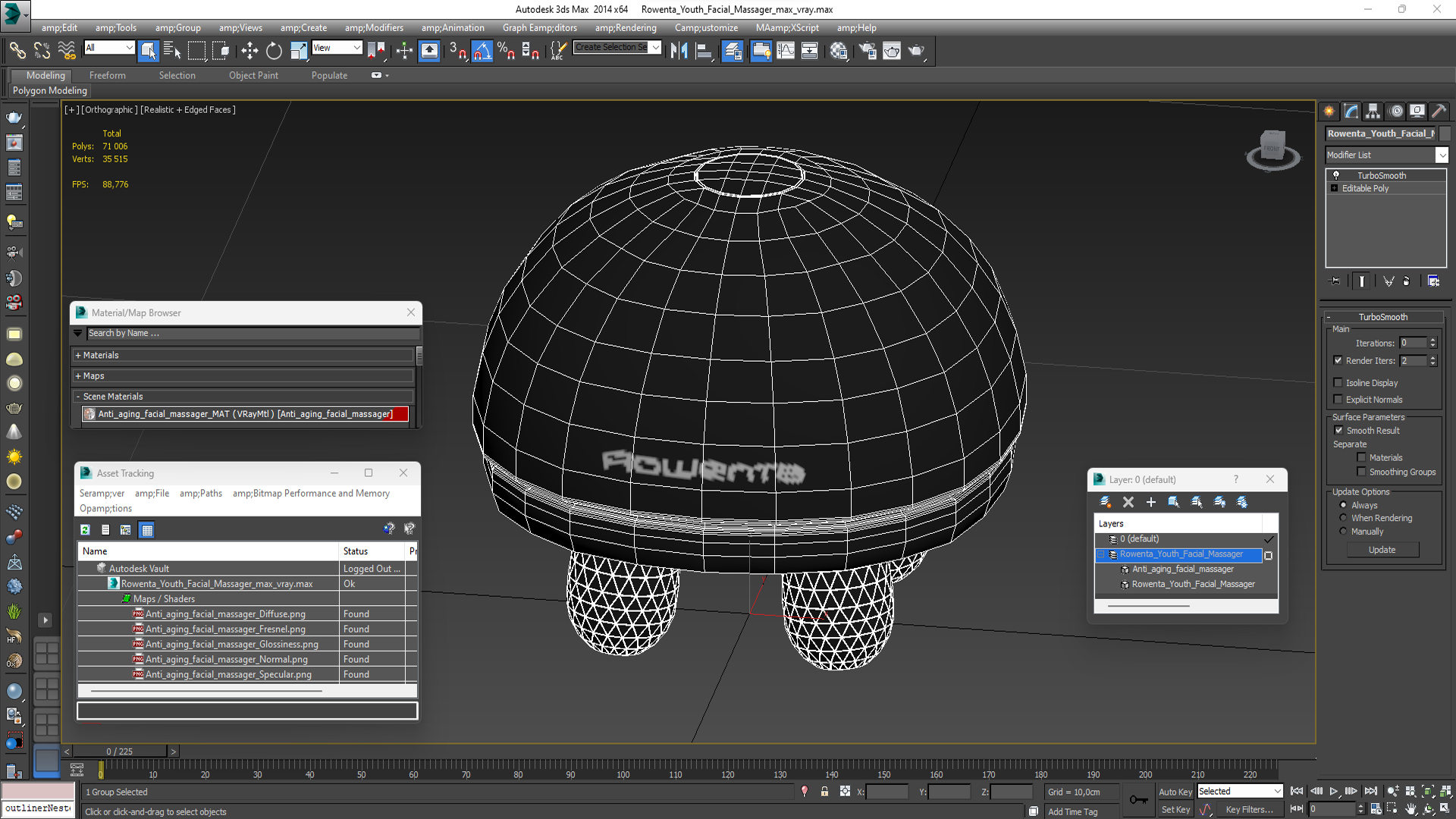Click the Mirror tool icon
1456x819 pixels.
679,51
